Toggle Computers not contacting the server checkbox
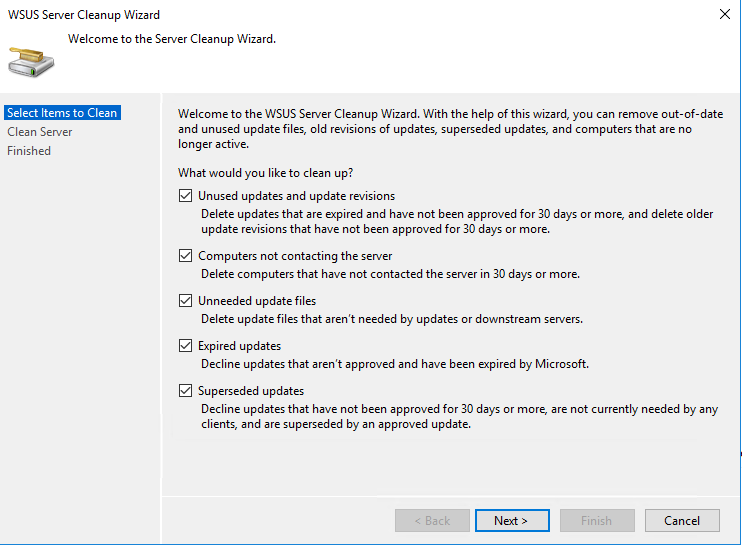The image size is (742, 545). point(186,256)
